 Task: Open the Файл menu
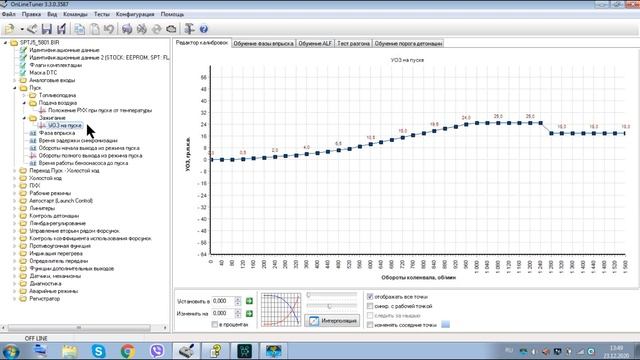pyautogui.click(x=9, y=14)
